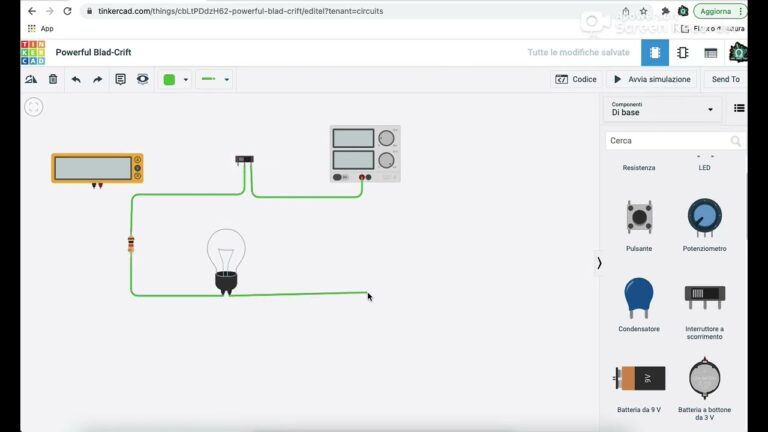768x432 pixels.
Task: Click the browser address bar URL
Action: pos(240,11)
